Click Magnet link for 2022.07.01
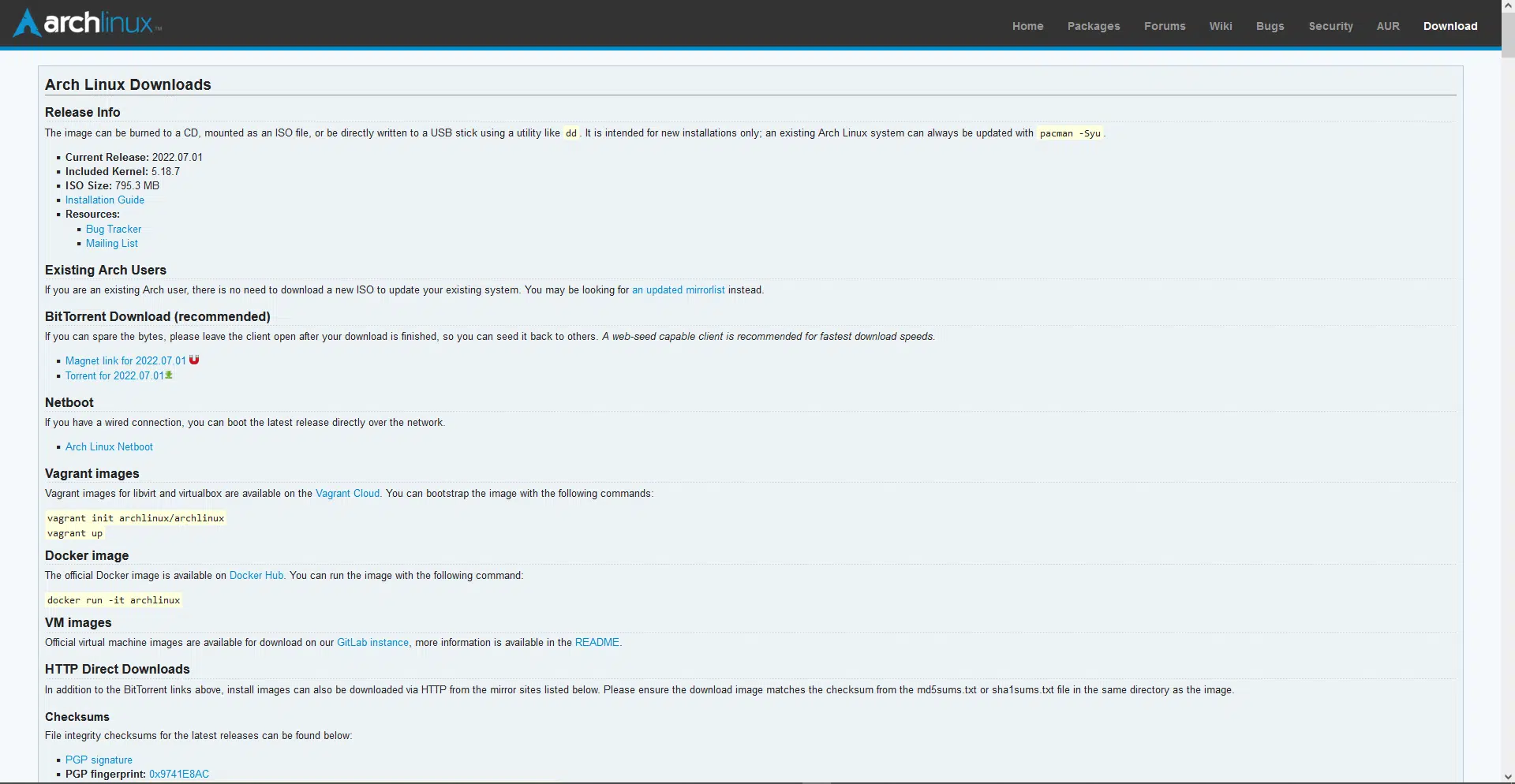This screenshot has height=784, width=1515. [125, 361]
